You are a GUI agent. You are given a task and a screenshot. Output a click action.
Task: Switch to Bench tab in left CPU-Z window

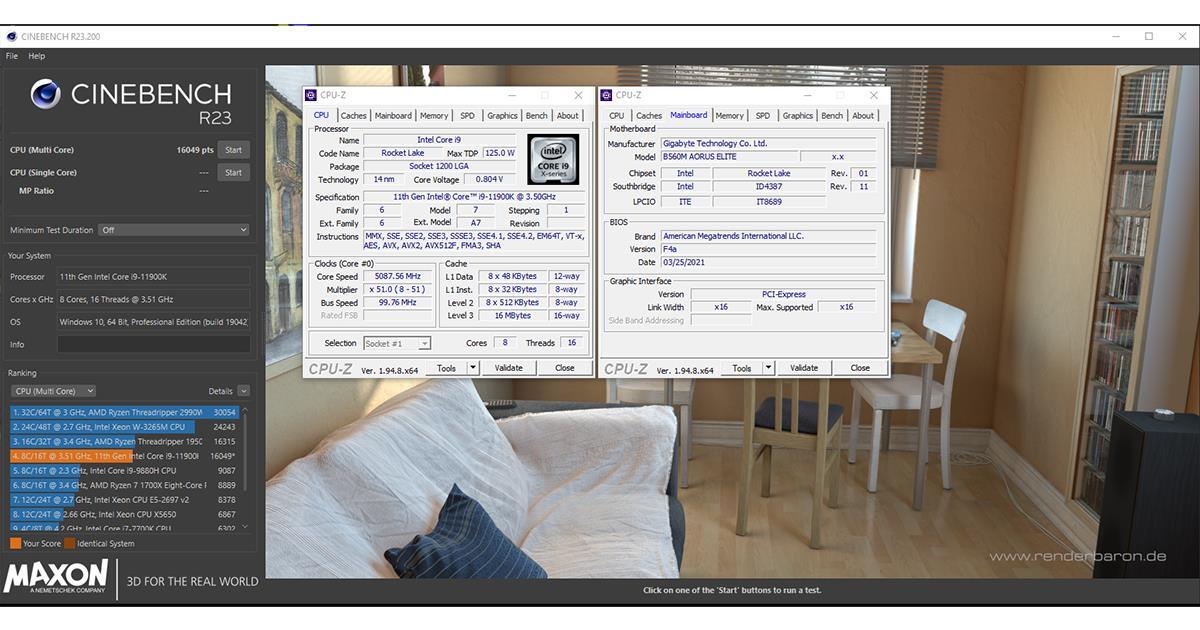coord(537,116)
